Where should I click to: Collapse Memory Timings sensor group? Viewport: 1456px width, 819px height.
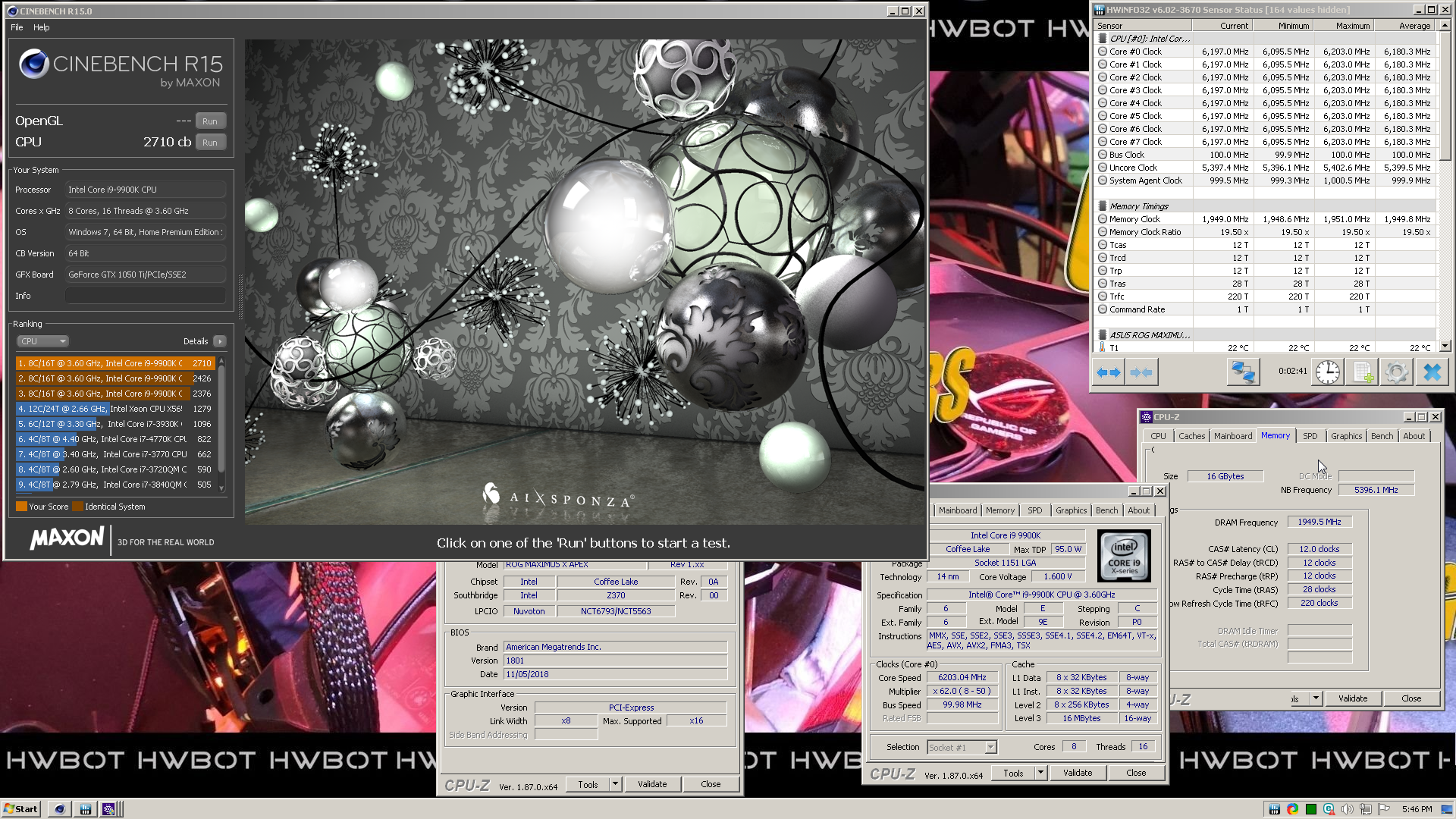click(x=1103, y=206)
